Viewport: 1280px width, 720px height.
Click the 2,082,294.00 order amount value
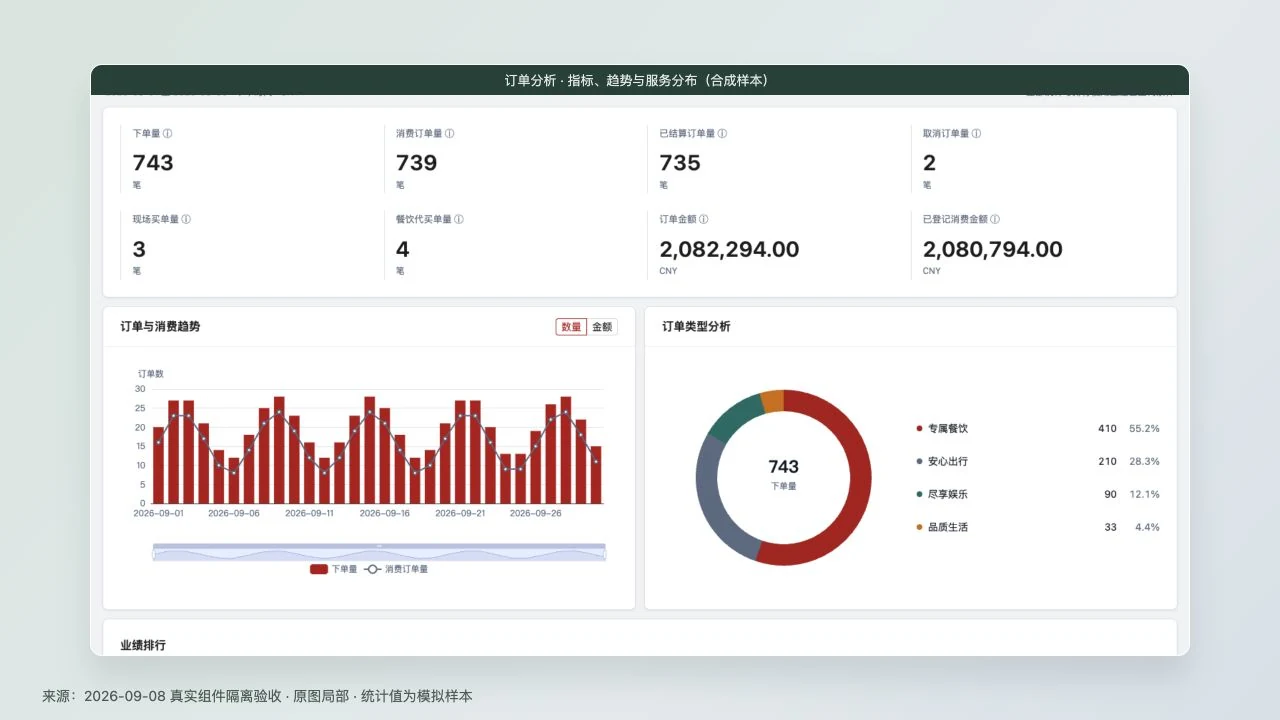coord(730,249)
